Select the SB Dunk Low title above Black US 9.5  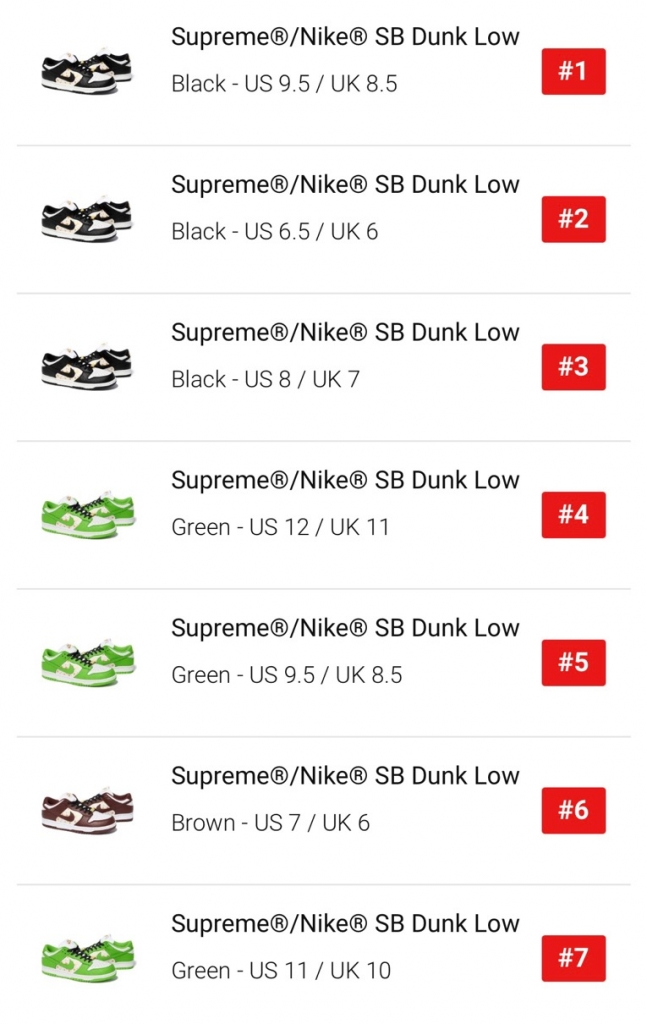coord(345,37)
